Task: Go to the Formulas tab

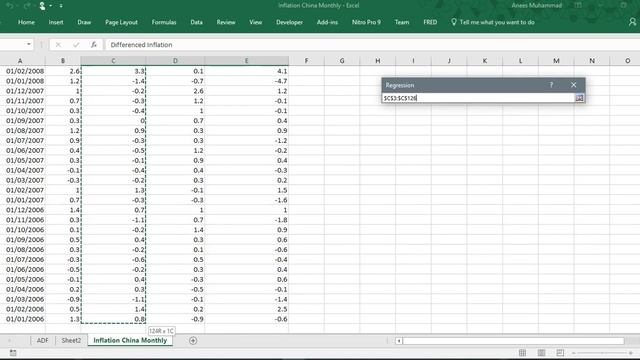Action: (164, 22)
